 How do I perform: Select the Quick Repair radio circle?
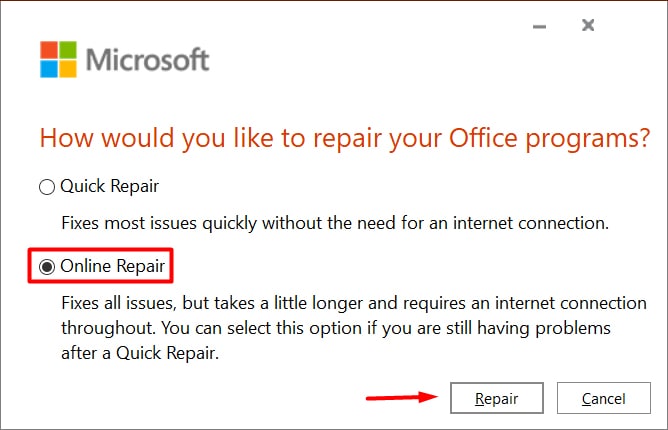(x=47, y=187)
